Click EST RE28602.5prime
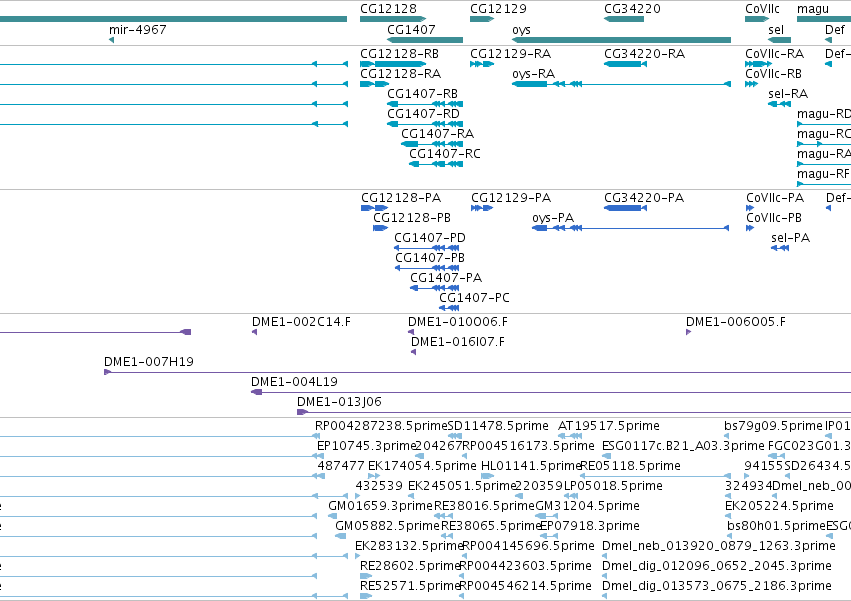The height and width of the screenshot is (601, 851). [x=366, y=576]
